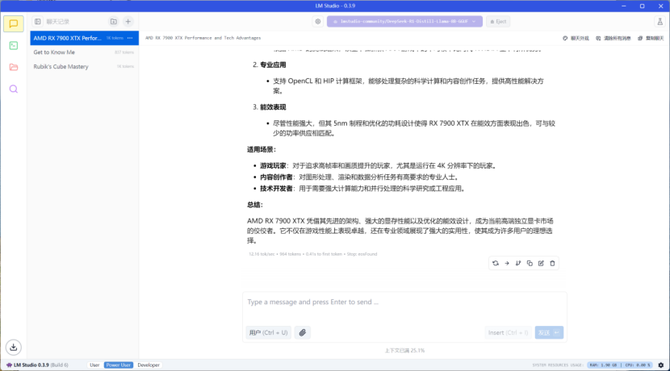Viewport: 670px width, 371px height.
Task: Delete the assistant message
Action: (552, 263)
